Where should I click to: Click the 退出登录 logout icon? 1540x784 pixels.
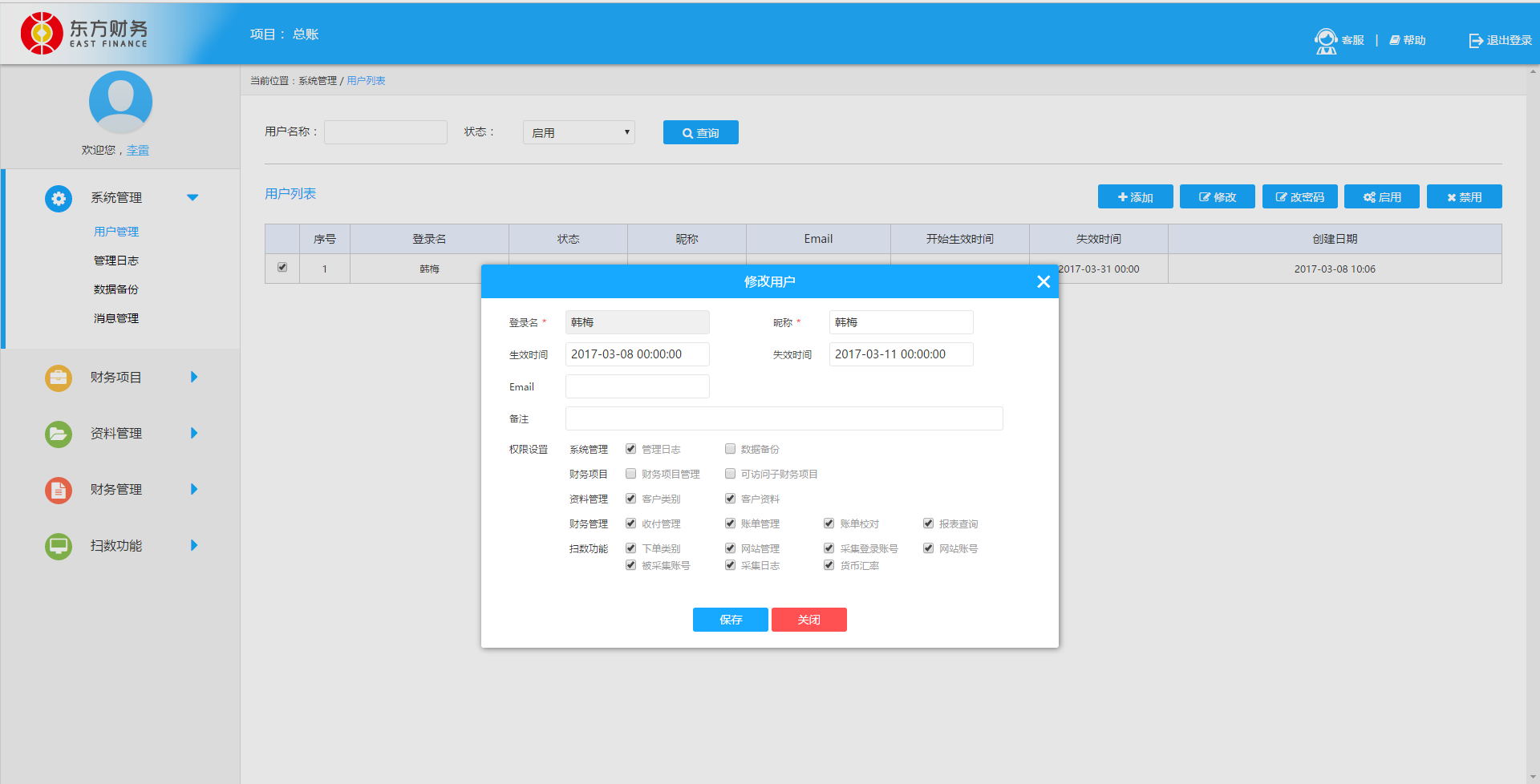point(1476,40)
